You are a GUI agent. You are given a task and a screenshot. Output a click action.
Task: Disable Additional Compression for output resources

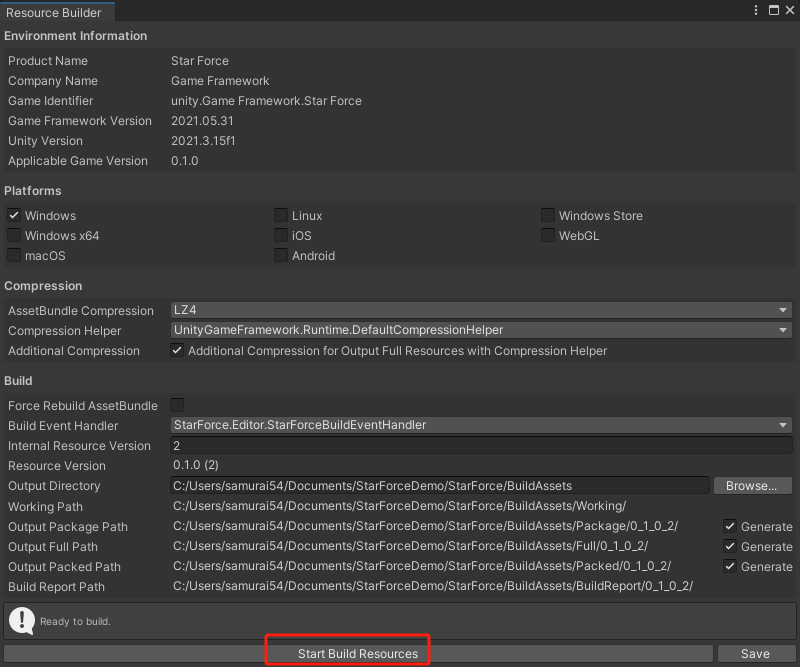[x=177, y=350]
